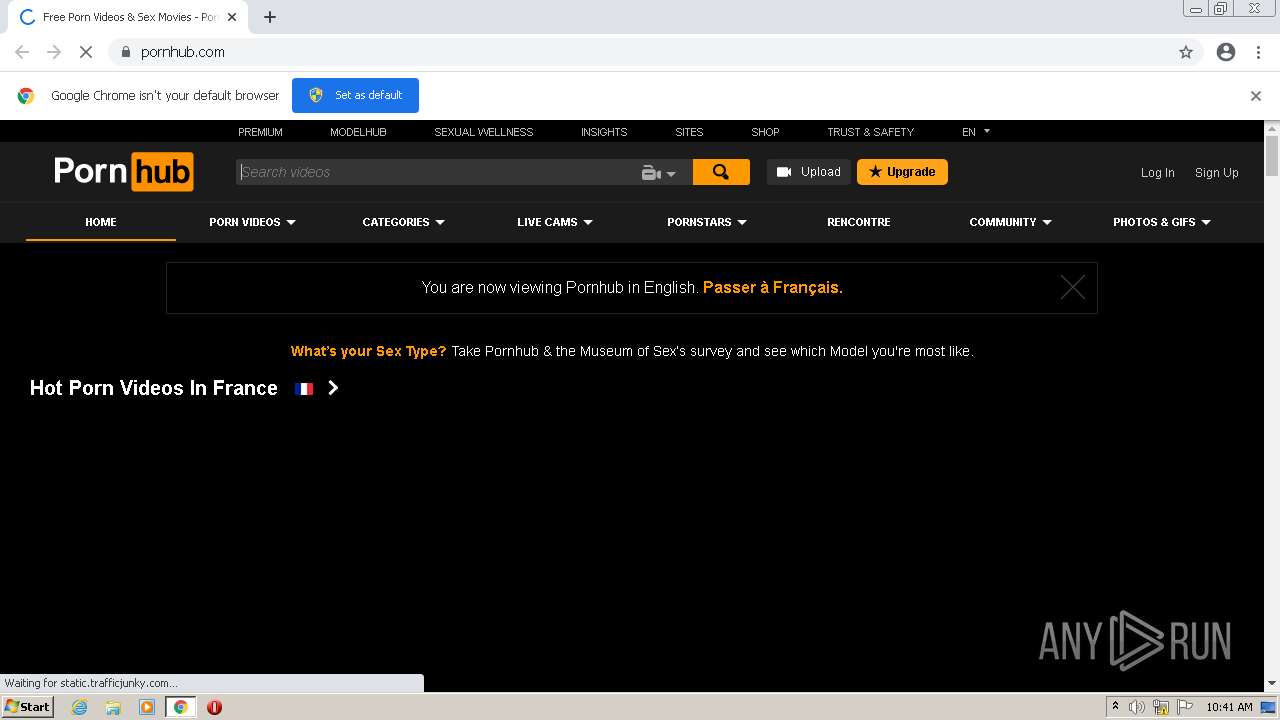The image size is (1280, 720).
Task: Expand the COMMUNITY dropdown menu
Action: (x=1010, y=222)
